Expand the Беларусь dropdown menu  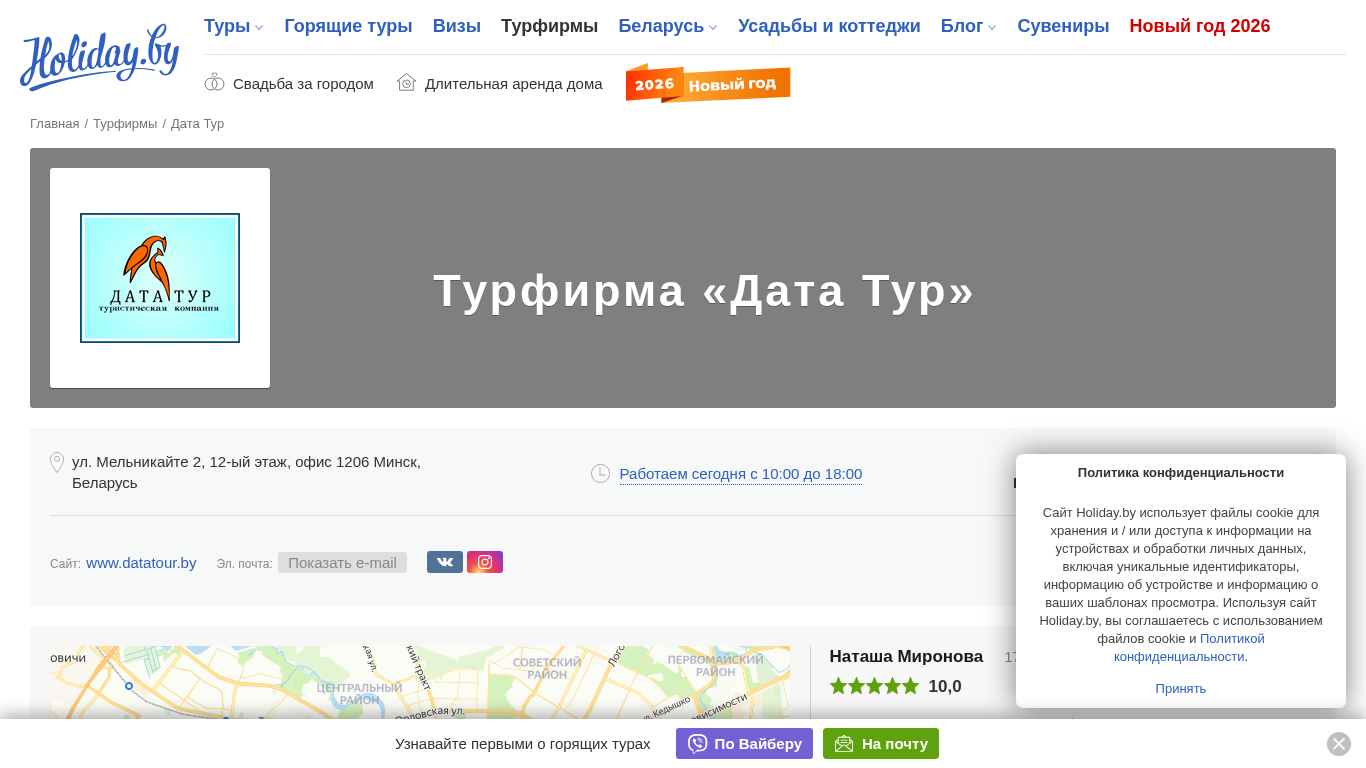coord(667,27)
